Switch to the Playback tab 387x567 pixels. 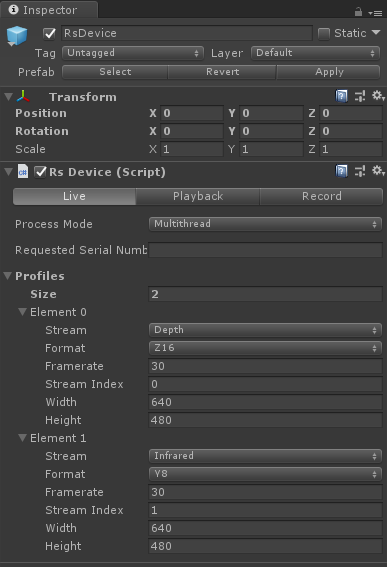click(x=198, y=196)
